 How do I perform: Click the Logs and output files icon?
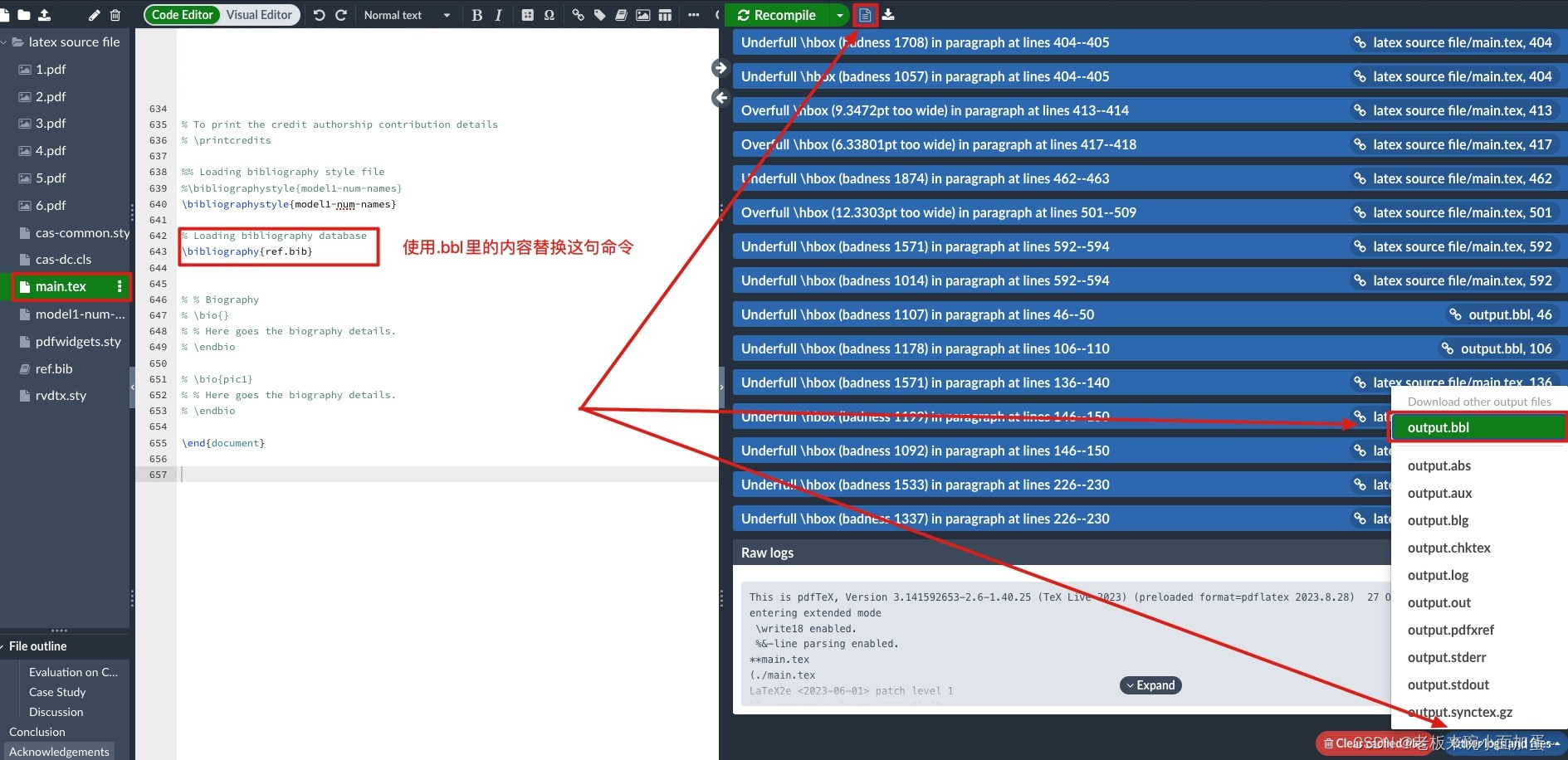coord(865,15)
